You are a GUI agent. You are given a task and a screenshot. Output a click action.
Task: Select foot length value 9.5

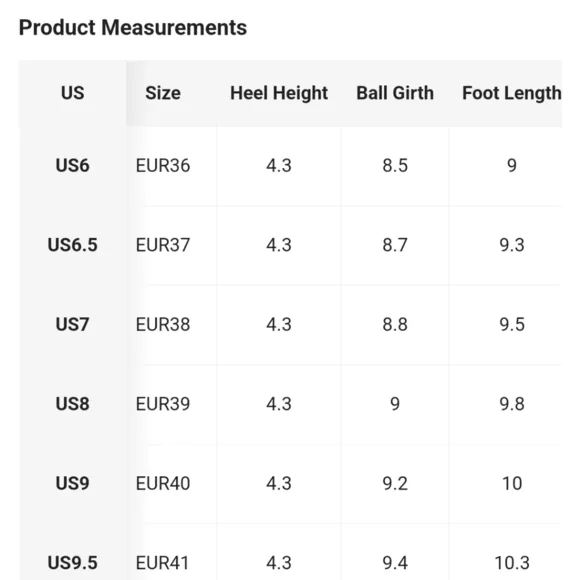[512, 324]
